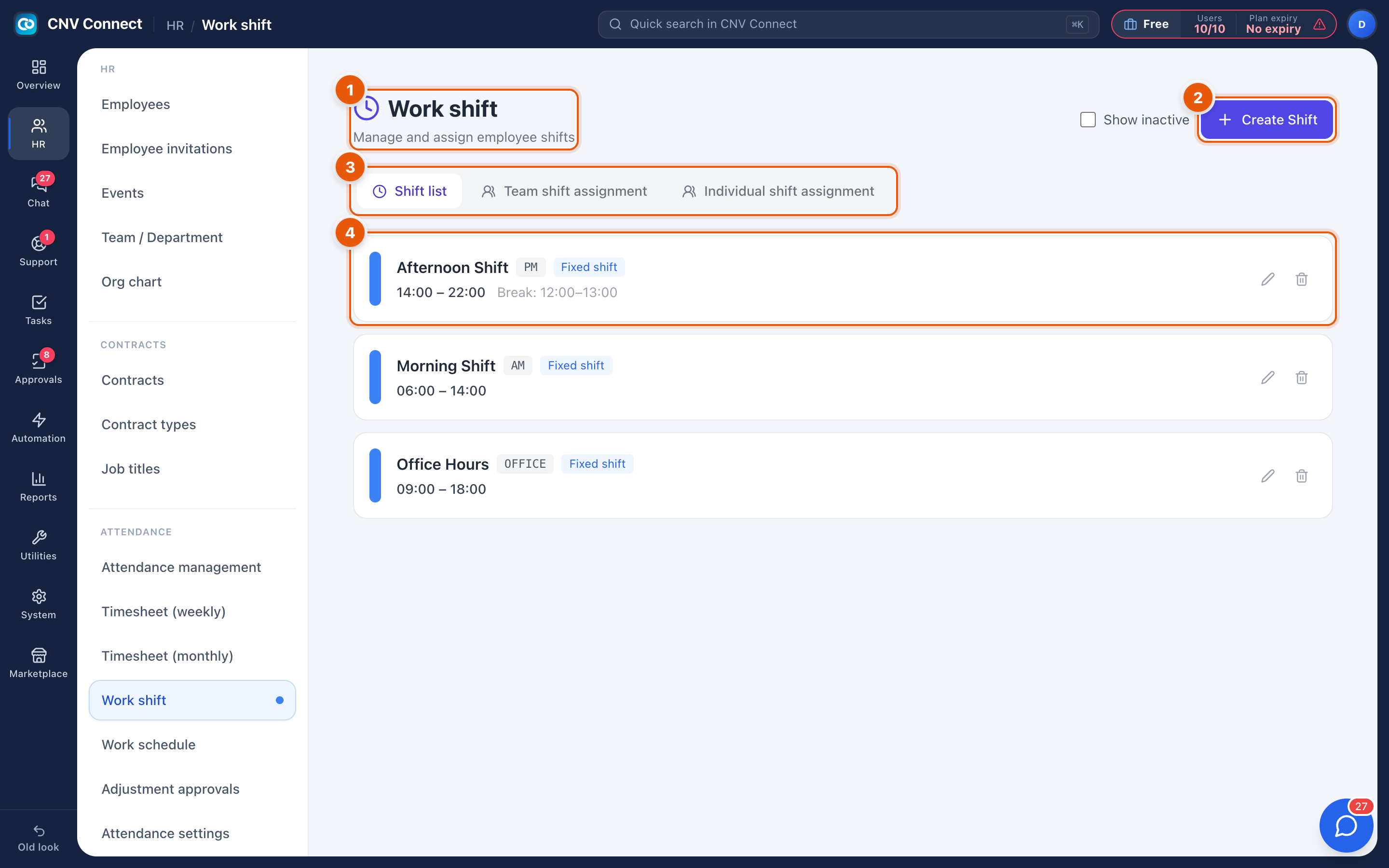Open Chat from the sidebar
Image resolution: width=1389 pixels, height=868 pixels.
(39, 192)
